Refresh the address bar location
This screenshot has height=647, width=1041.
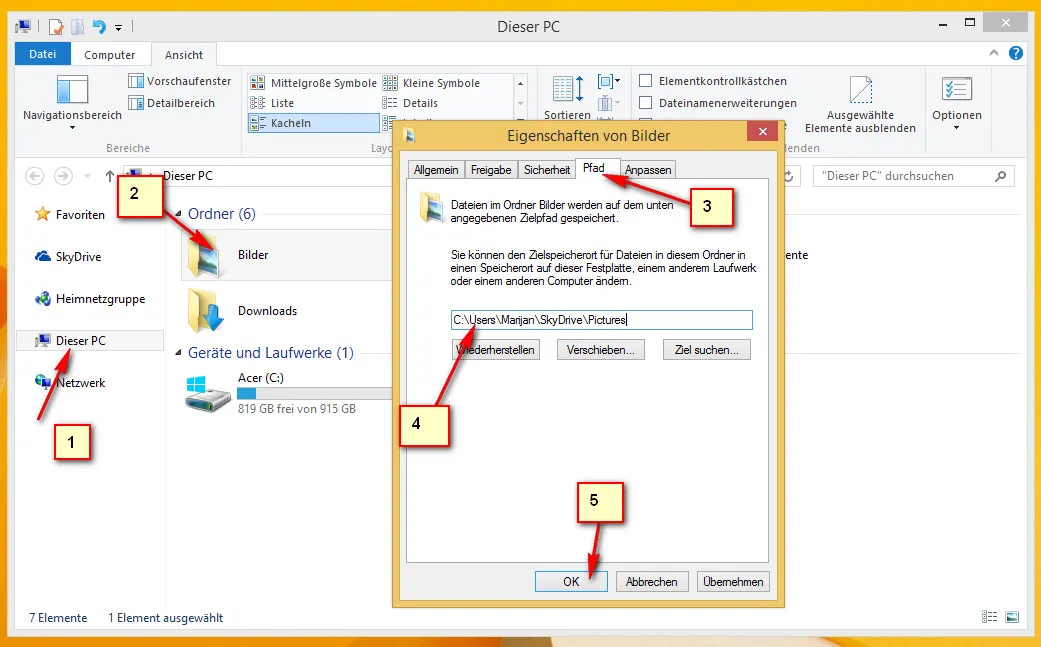click(789, 176)
